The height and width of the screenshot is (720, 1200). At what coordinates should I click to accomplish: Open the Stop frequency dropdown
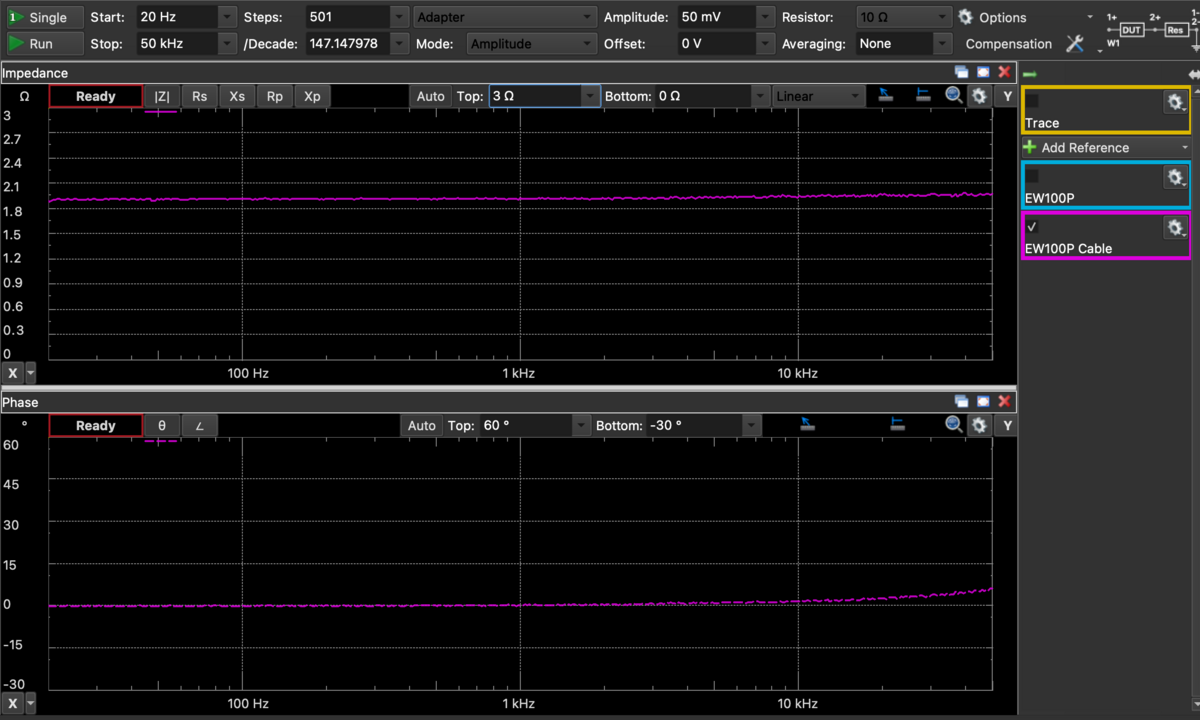pyautogui.click(x=228, y=44)
